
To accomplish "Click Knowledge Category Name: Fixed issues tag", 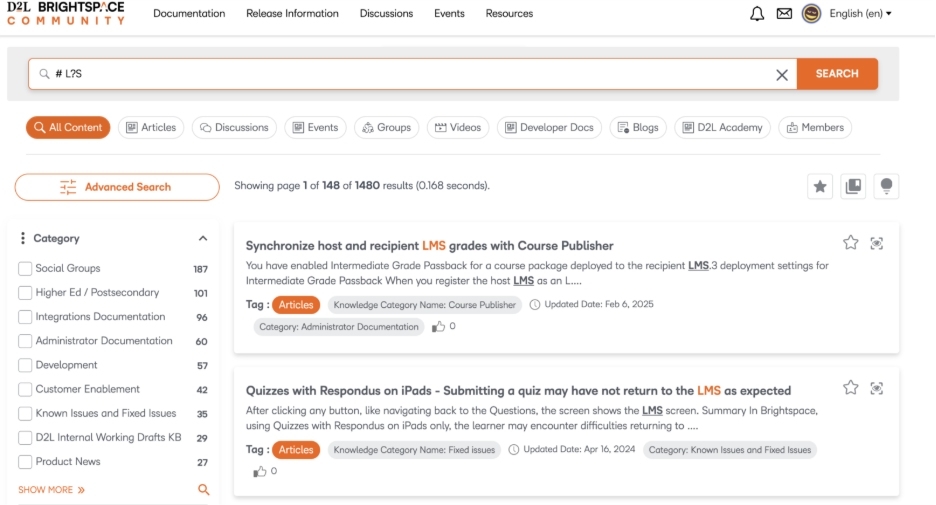I will [414, 449].
